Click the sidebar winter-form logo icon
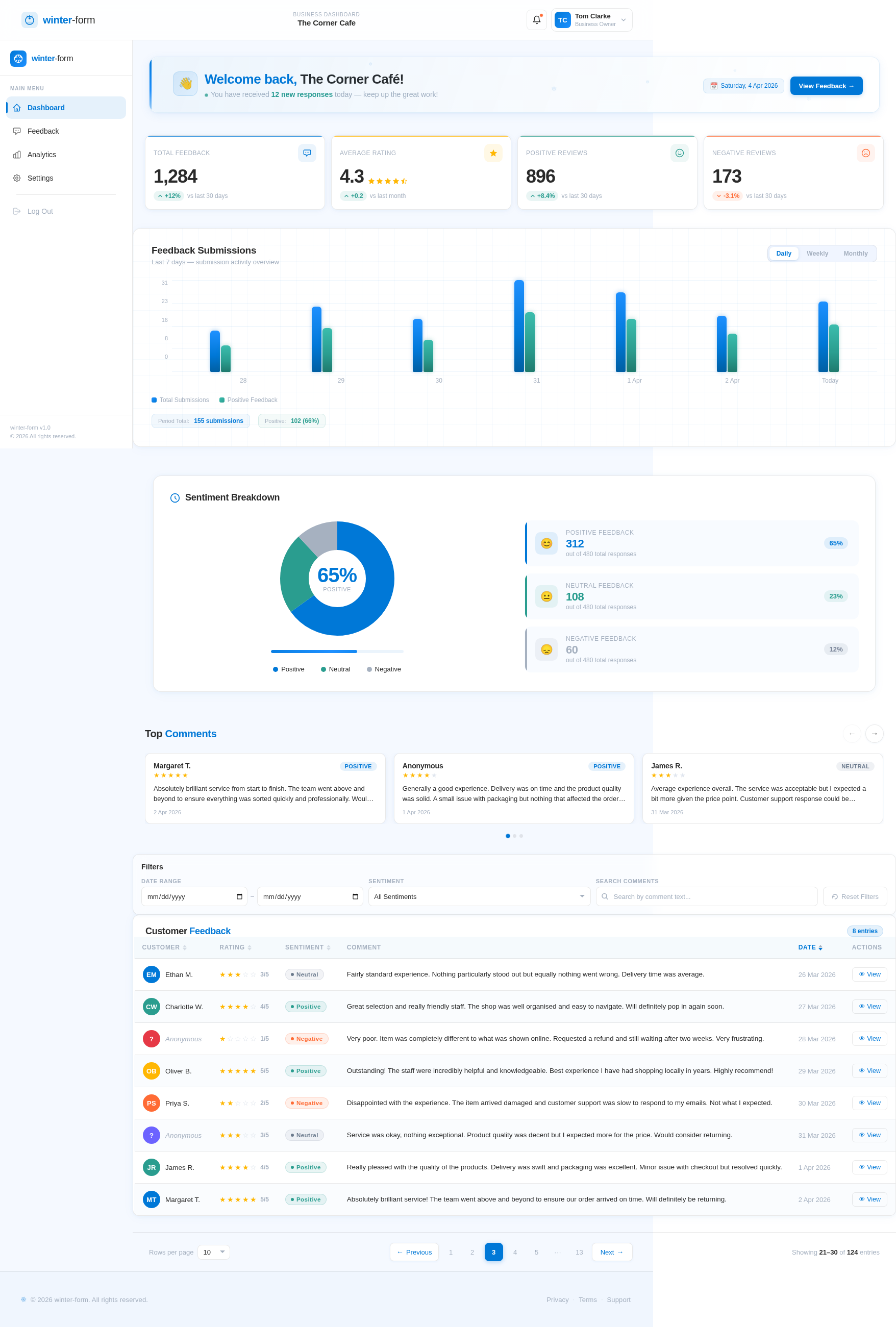This screenshot has width=896, height=1327. click(x=18, y=58)
